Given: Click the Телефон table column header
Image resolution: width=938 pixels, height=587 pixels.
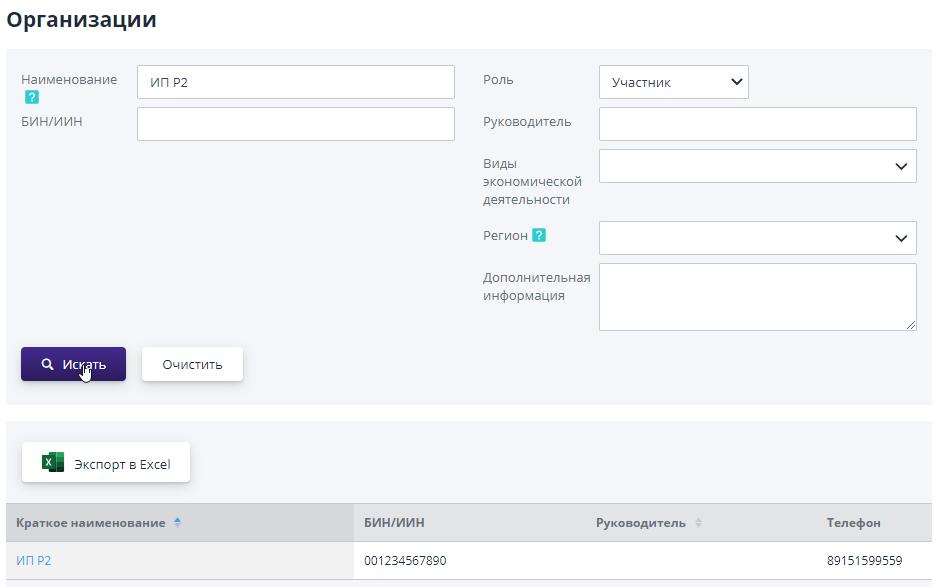Looking at the screenshot, I should [x=853, y=522].
